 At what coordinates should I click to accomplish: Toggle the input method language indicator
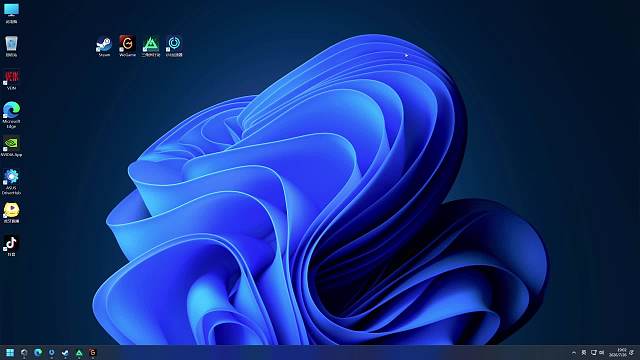584,353
